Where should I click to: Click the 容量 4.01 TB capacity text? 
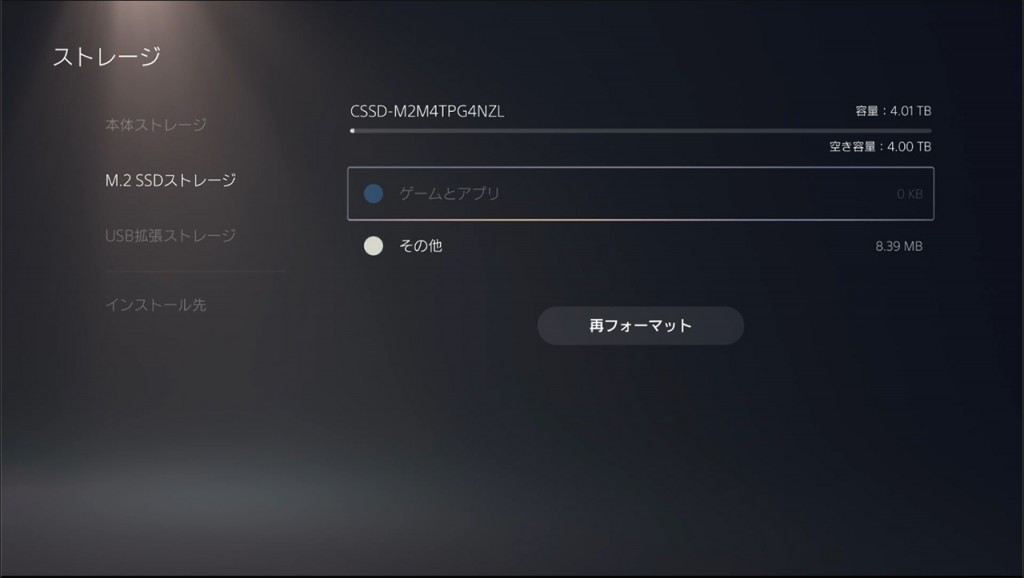click(x=893, y=111)
